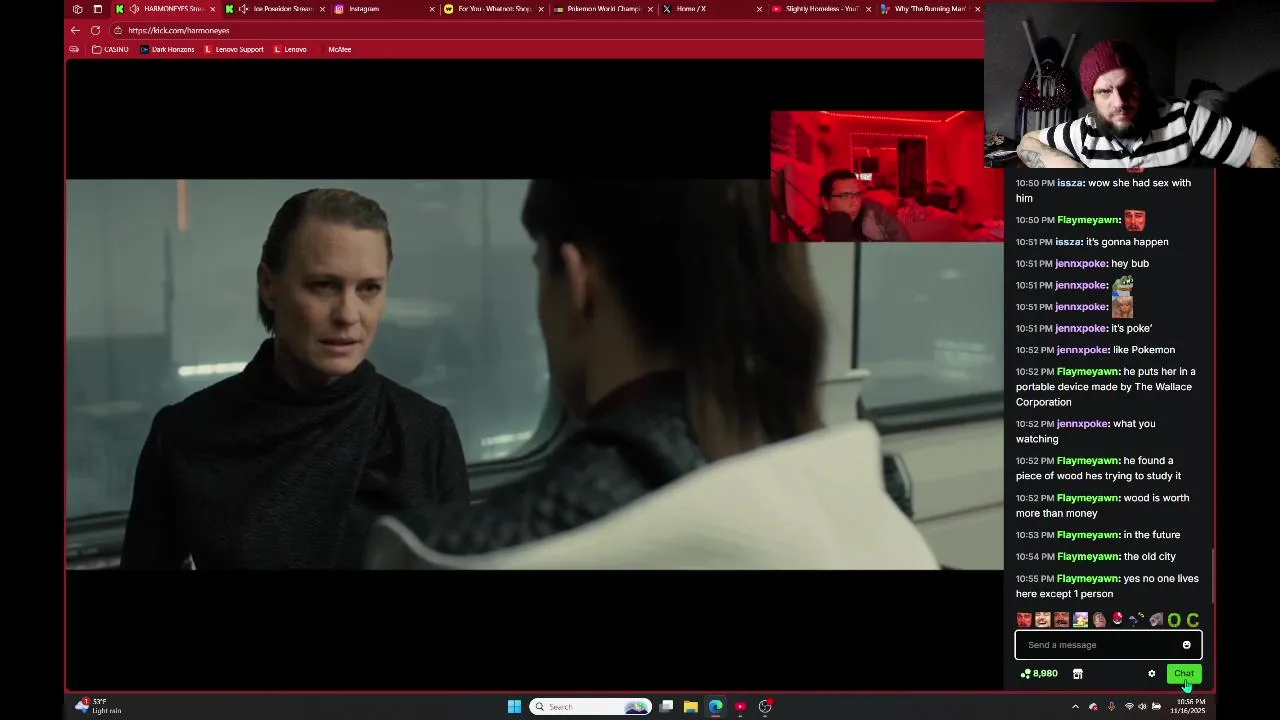Open the volume icon in system tray

point(1142,707)
